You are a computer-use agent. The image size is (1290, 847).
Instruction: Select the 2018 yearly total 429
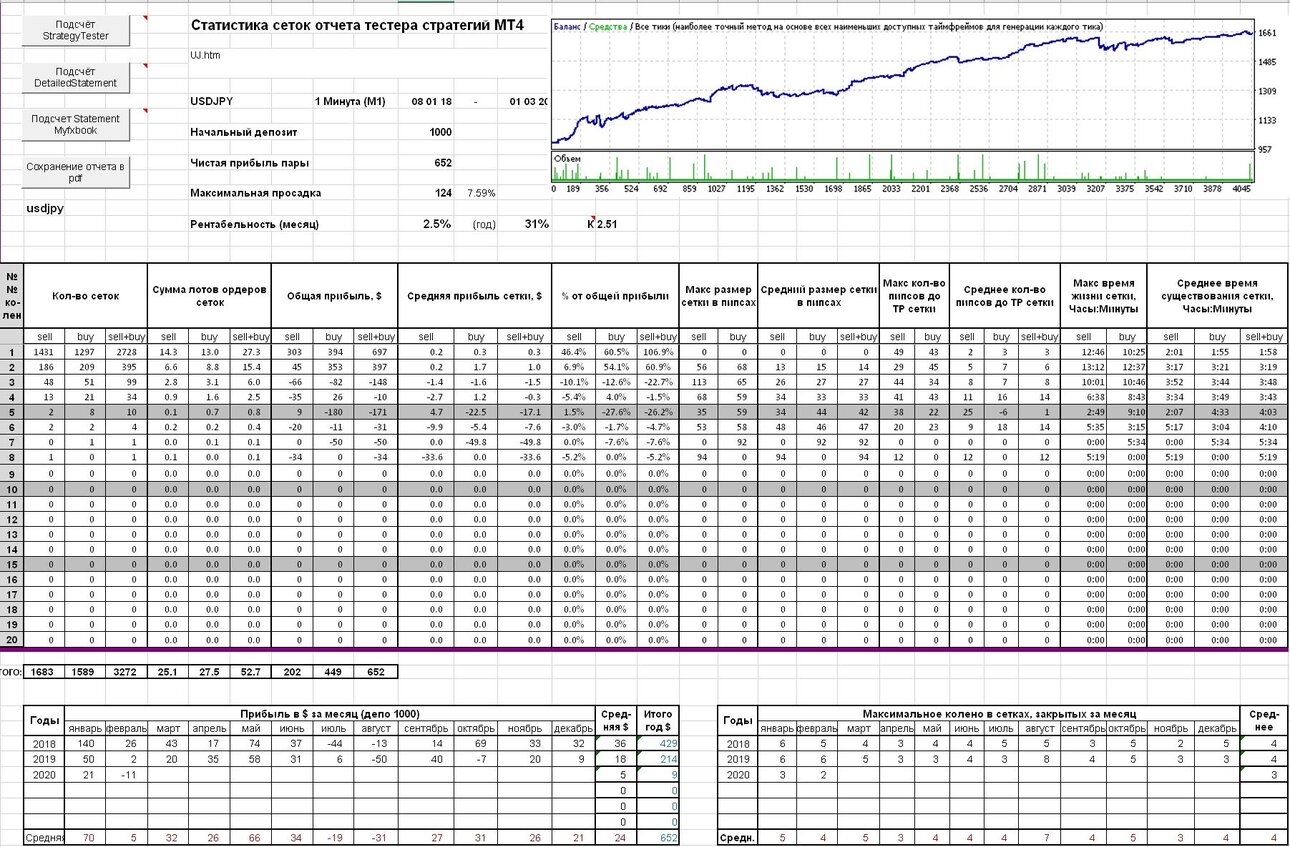click(658, 744)
